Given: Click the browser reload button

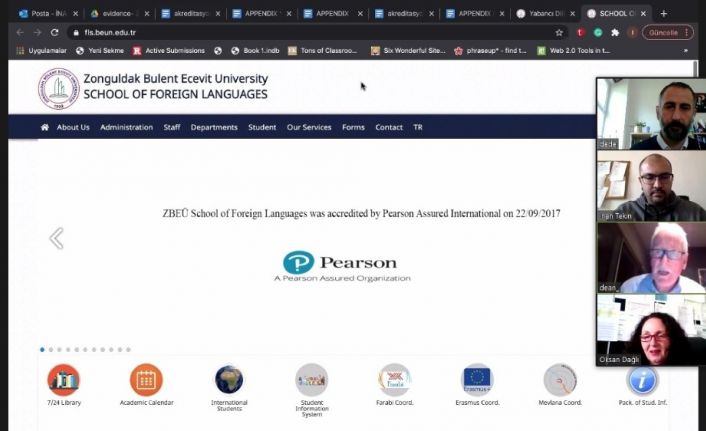Looking at the screenshot, I should (x=54, y=32).
